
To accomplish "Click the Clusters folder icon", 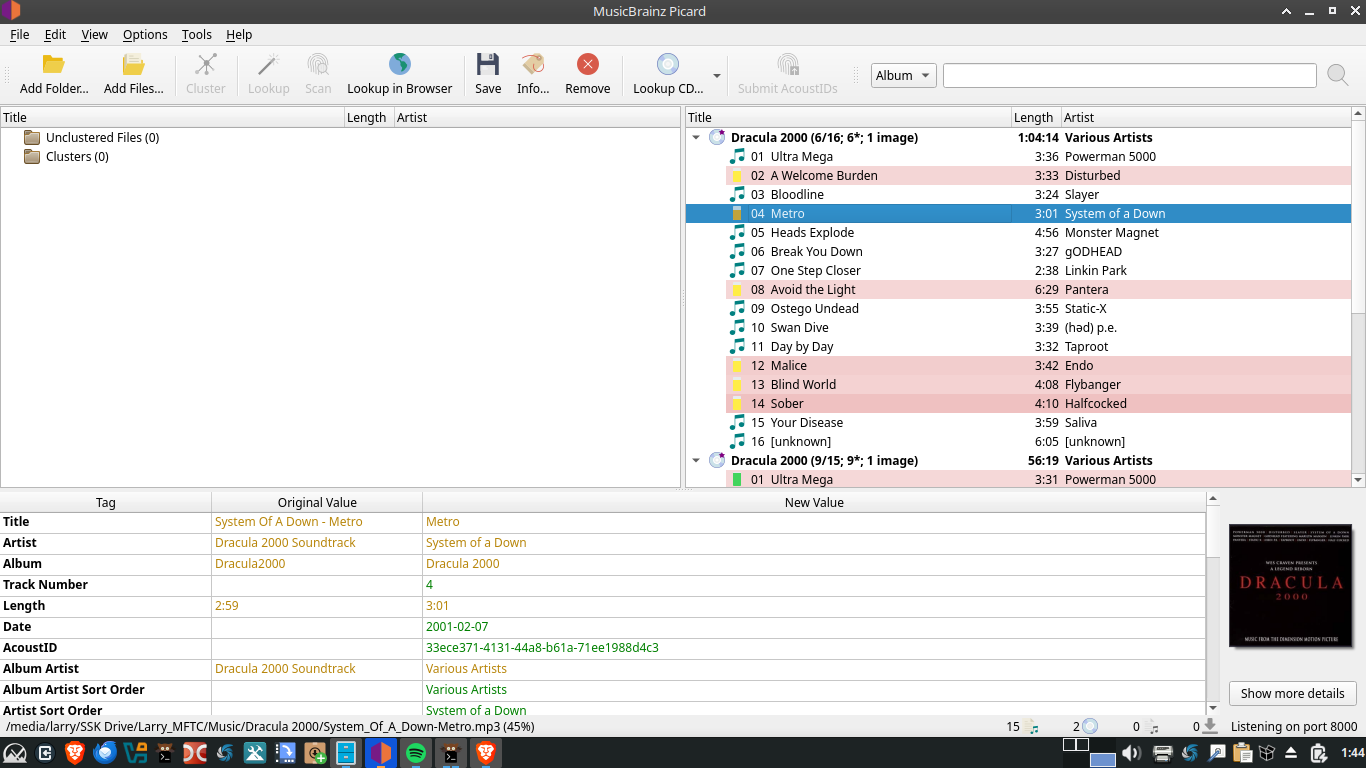I will click(32, 157).
